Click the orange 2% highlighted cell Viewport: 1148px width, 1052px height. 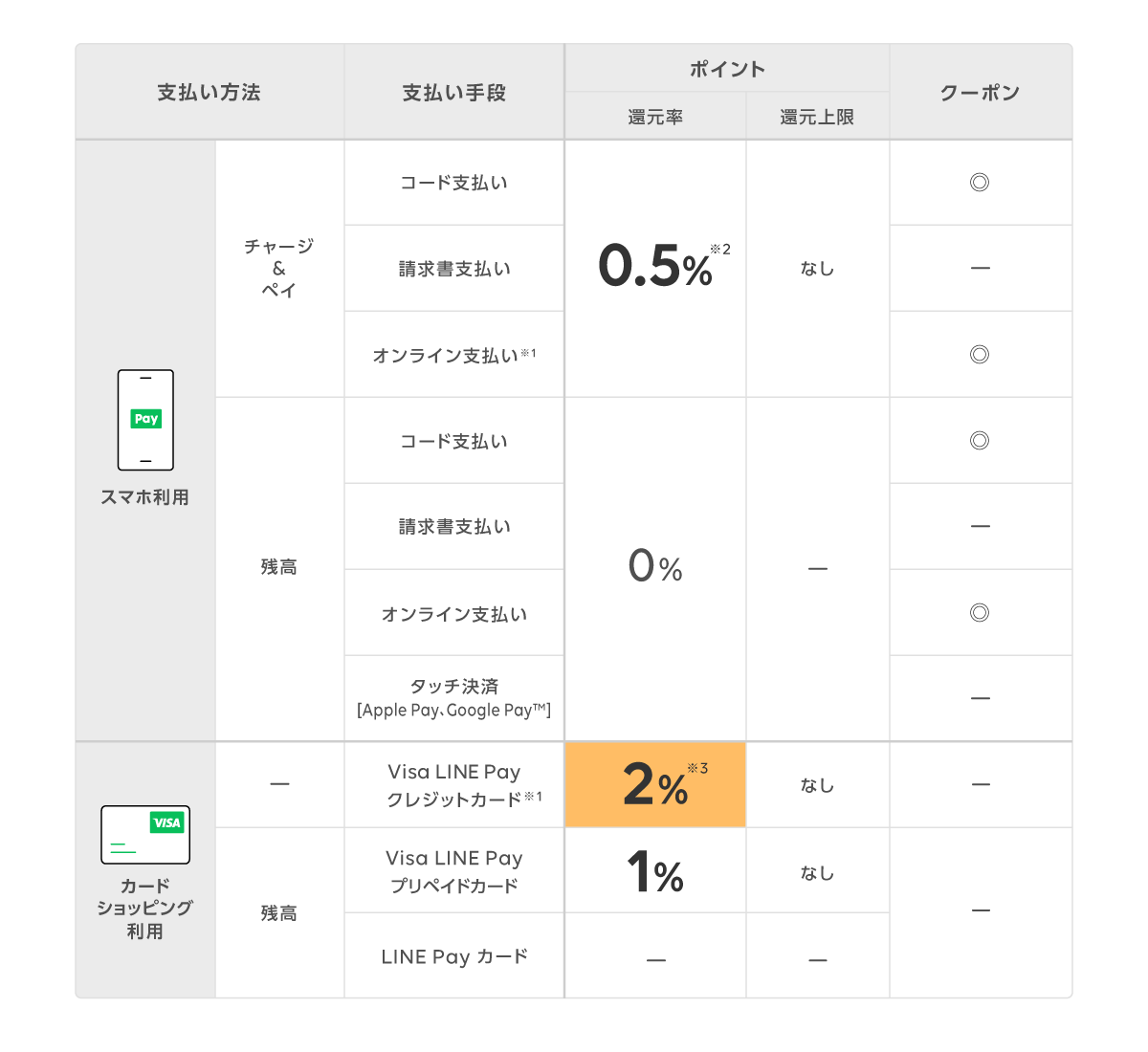pyautogui.click(x=655, y=784)
